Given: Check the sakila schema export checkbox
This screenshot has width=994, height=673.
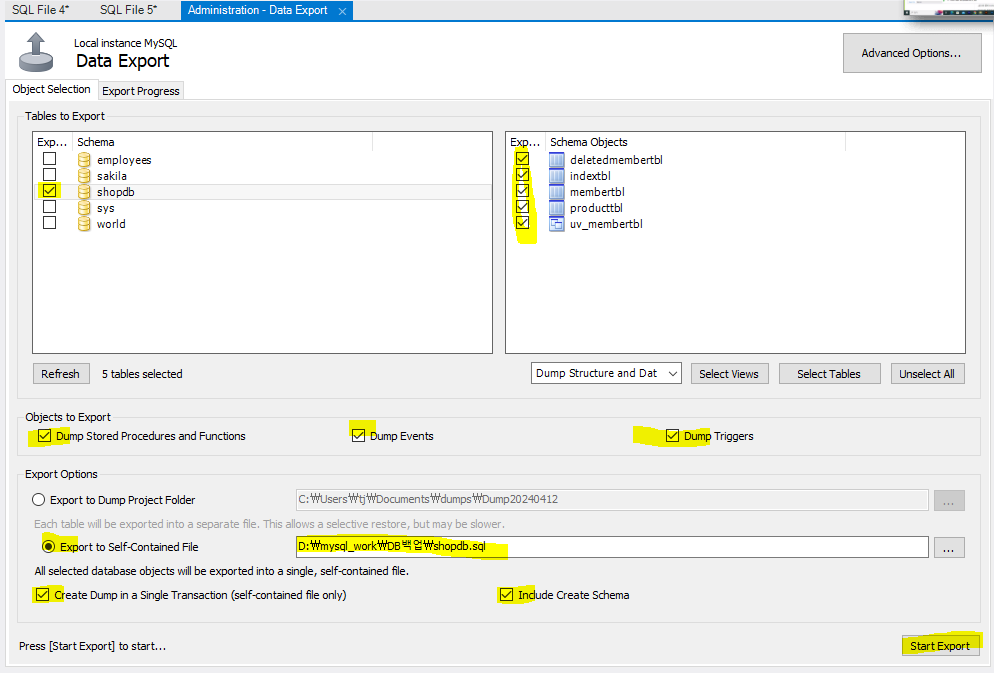Looking at the screenshot, I should point(49,174).
